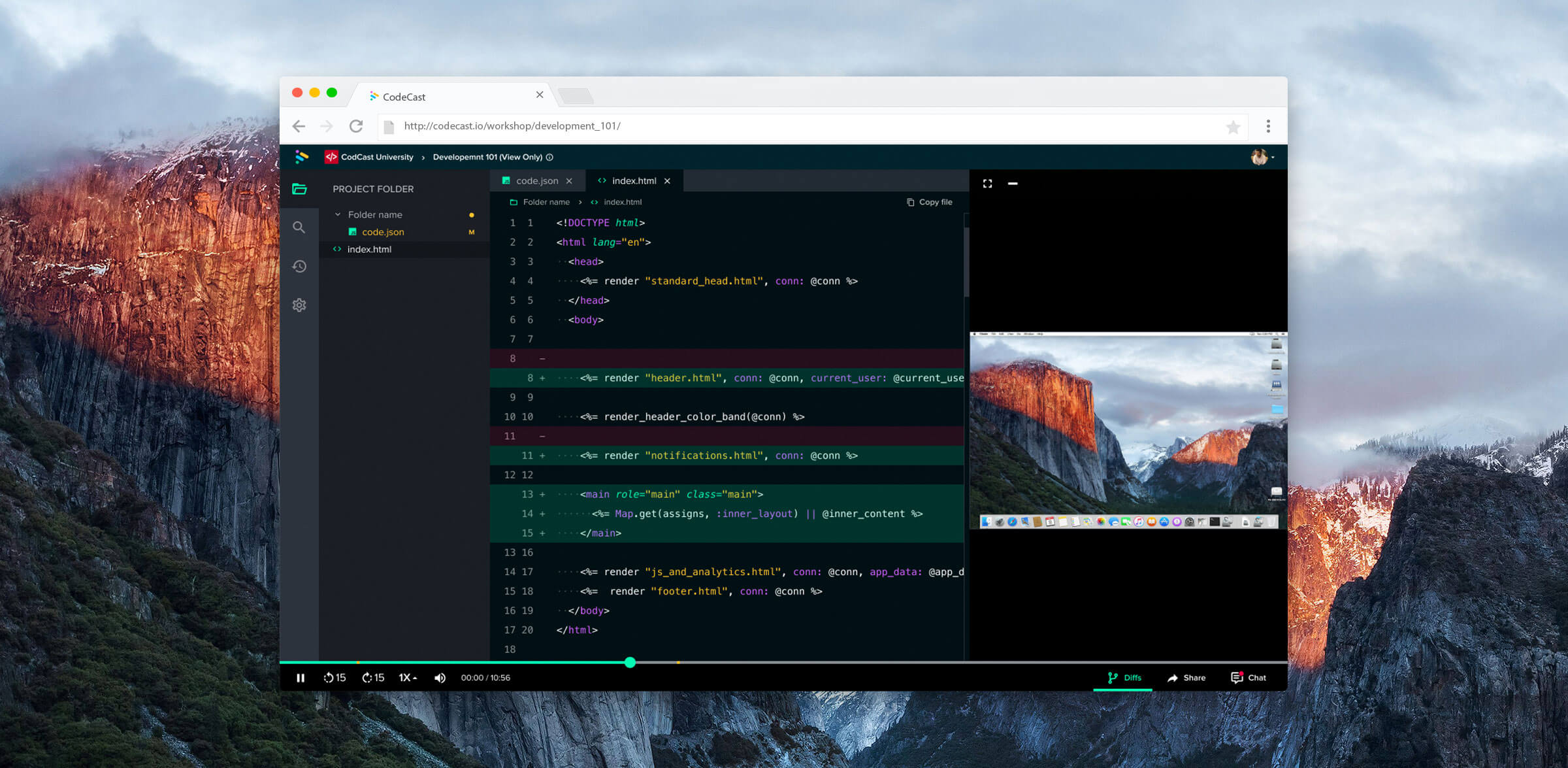This screenshot has width=1568, height=768.
Task: Click the search icon in sidebar
Action: click(x=299, y=227)
